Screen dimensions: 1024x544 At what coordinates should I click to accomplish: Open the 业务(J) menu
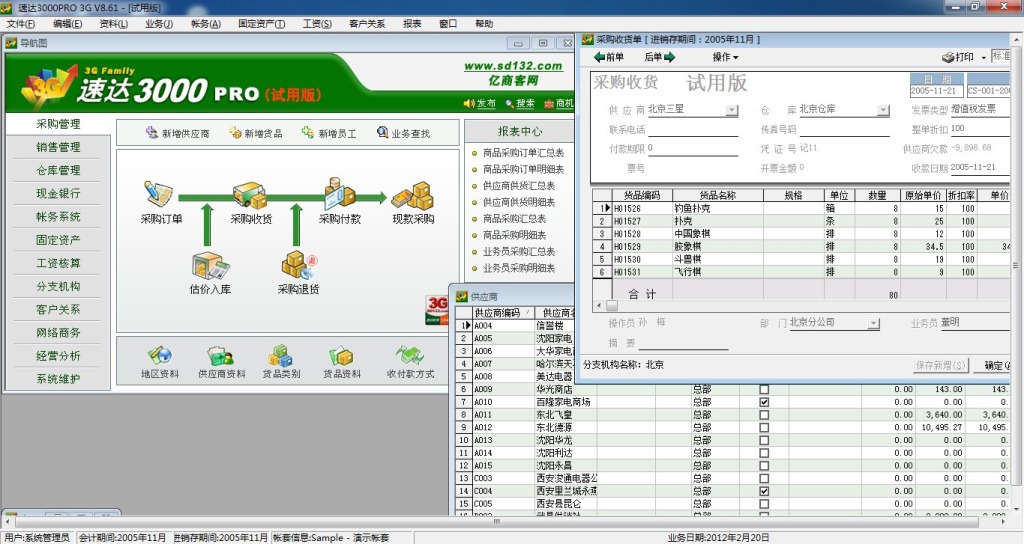click(x=159, y=24)
